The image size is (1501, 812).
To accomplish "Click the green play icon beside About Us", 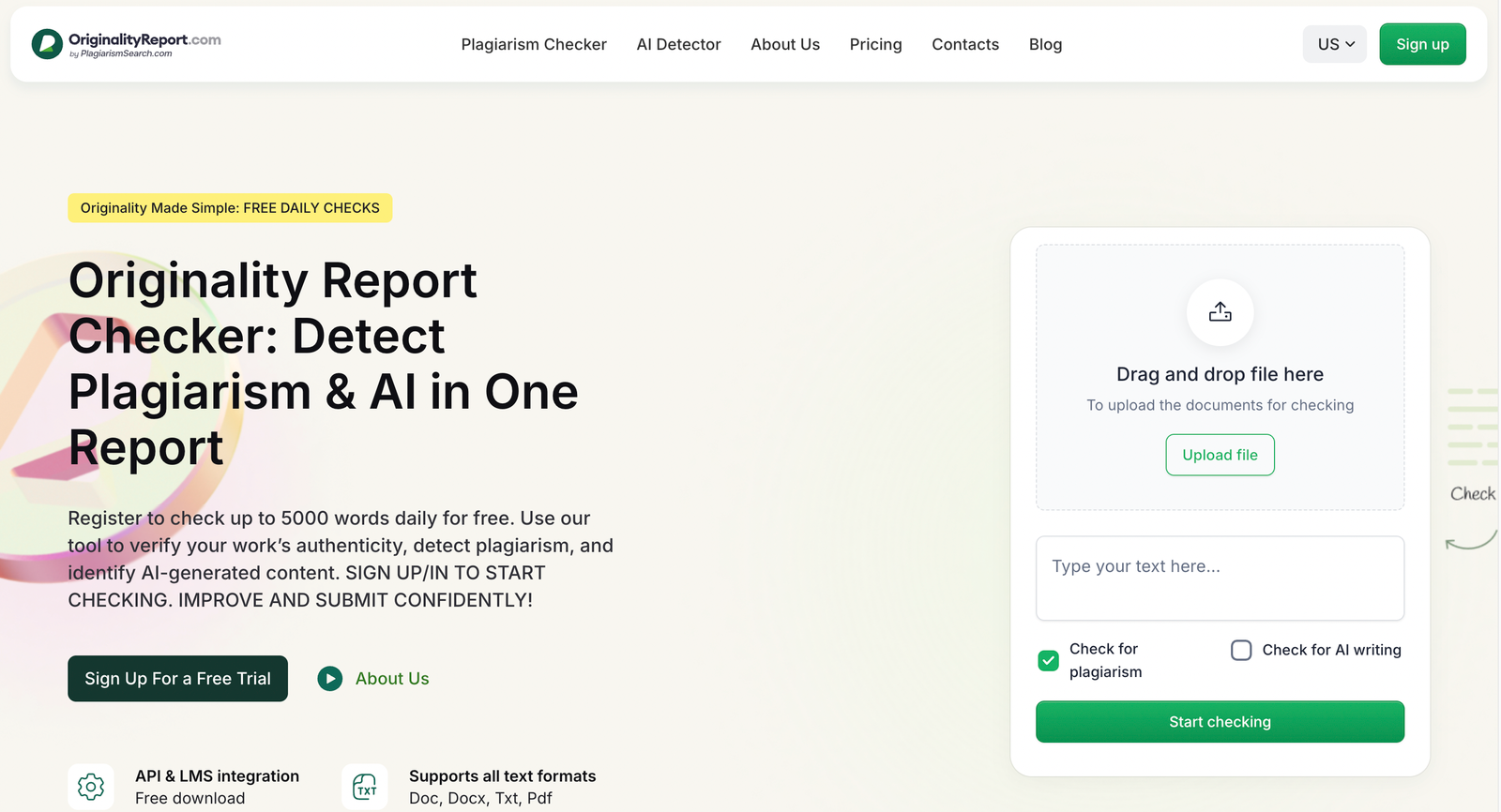I will click(330, 678).
